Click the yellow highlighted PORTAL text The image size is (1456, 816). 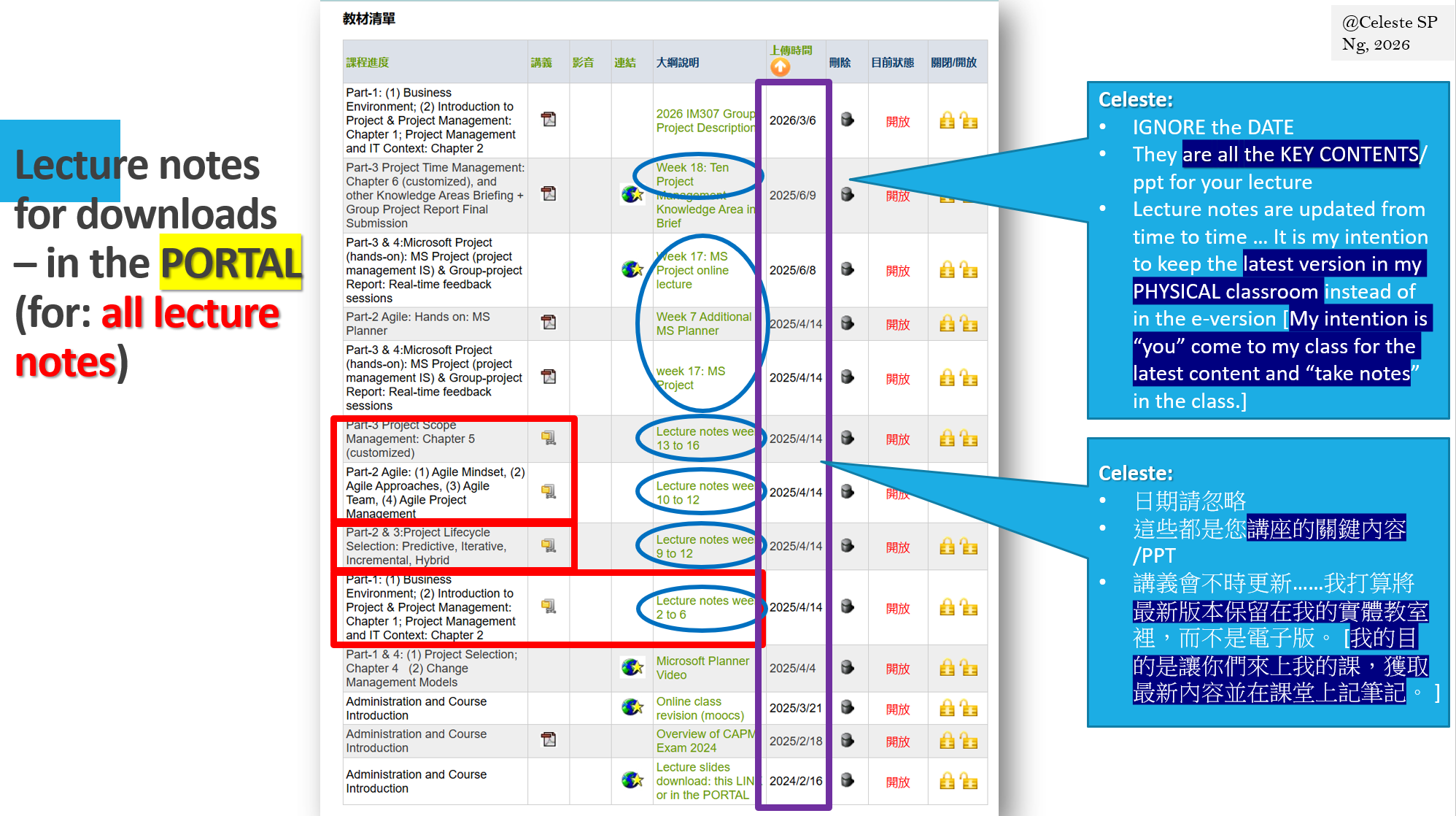tap(231, 263)
